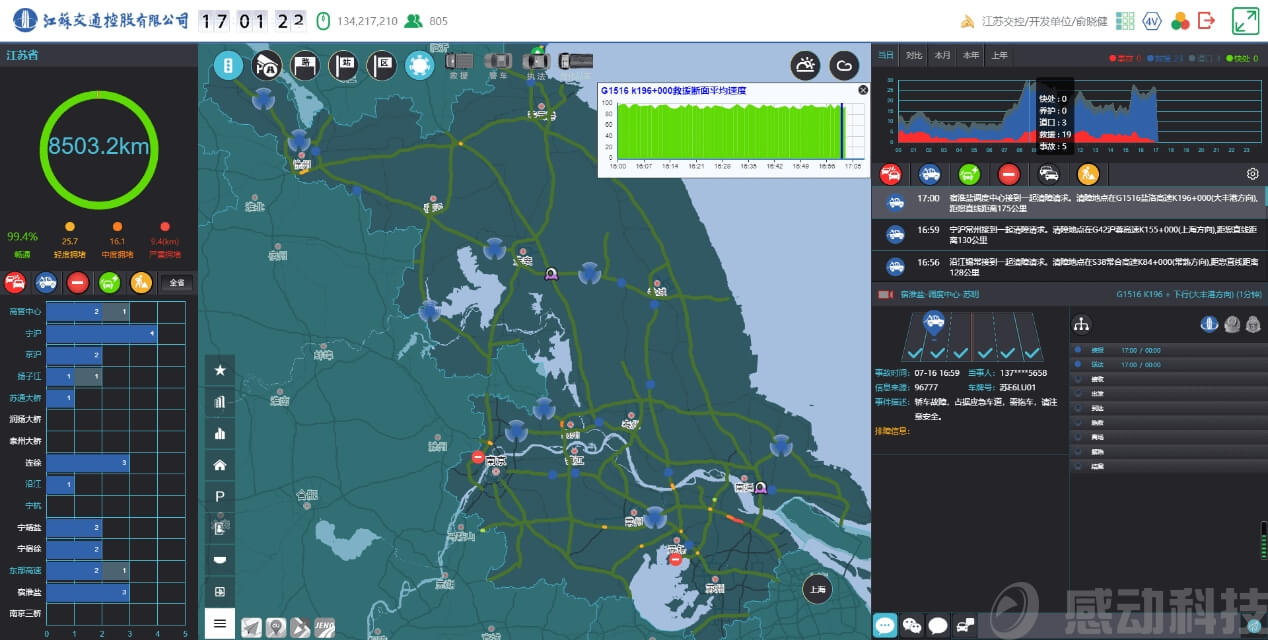This screenshot has width=1268, height=640.
Task: Show parking P layer in sidebar
Action: pos(220,496)
